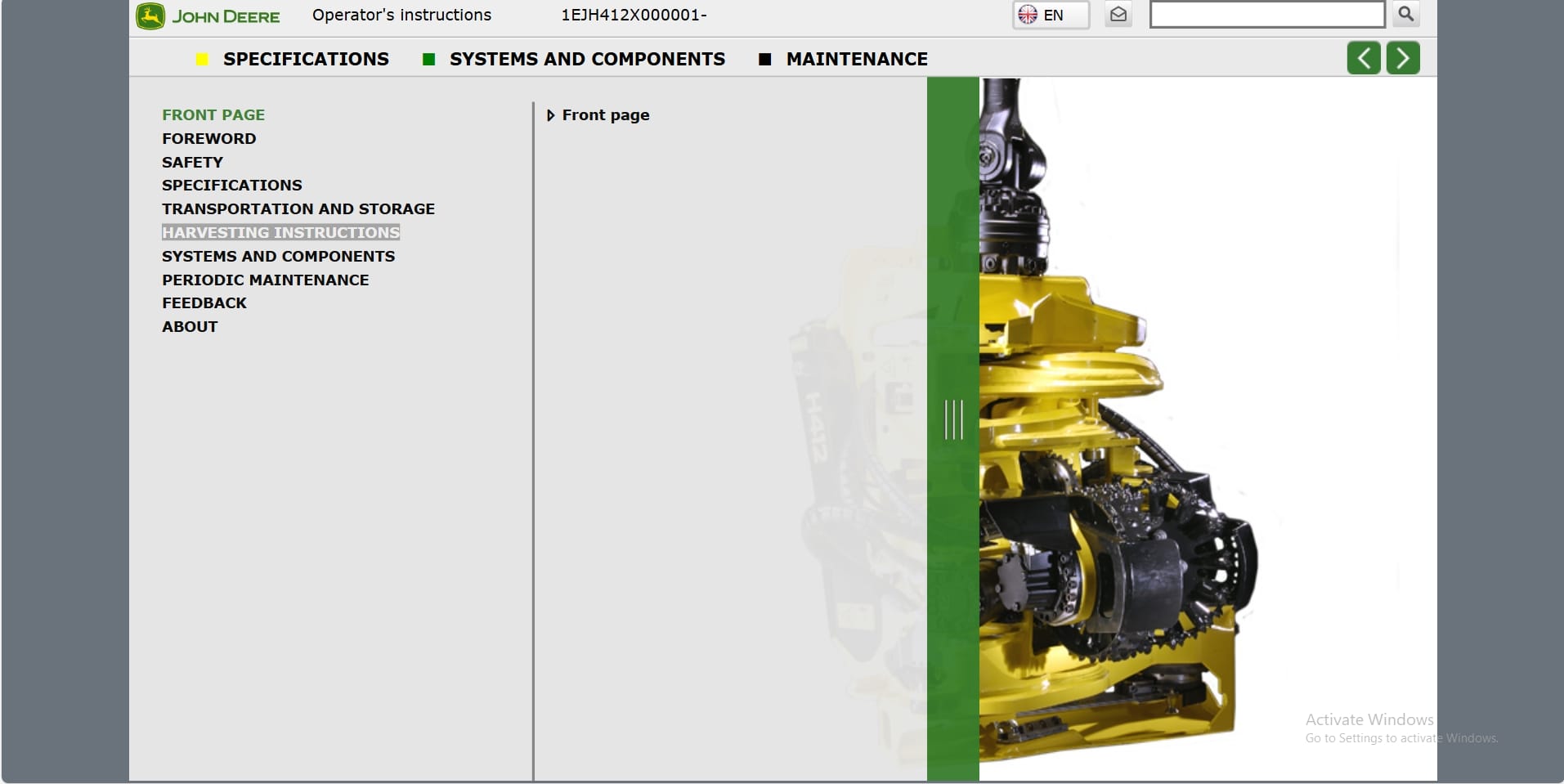Open the FEEDBACK section
The width and height of the screenshot is (1564, 784).
[204, 303]
